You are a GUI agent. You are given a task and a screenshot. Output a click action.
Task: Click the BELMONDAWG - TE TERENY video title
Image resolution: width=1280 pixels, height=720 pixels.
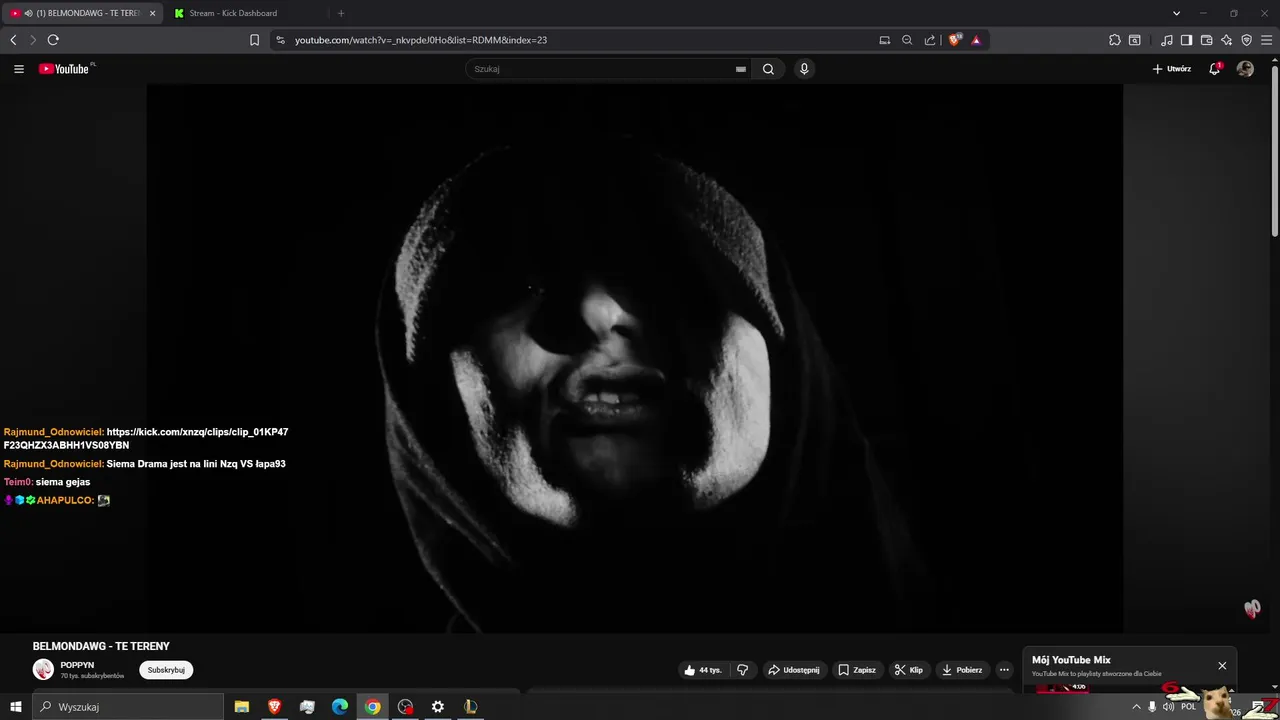pos(101,647)
